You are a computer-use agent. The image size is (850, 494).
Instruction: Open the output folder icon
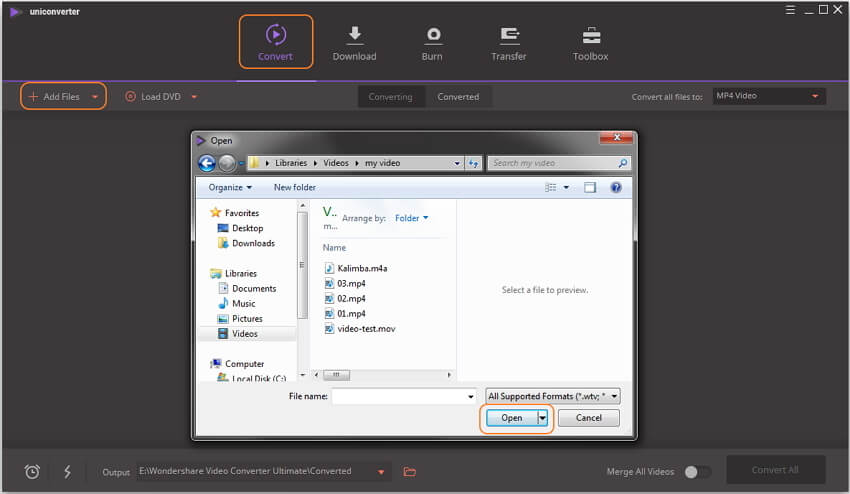coord(410,472)
